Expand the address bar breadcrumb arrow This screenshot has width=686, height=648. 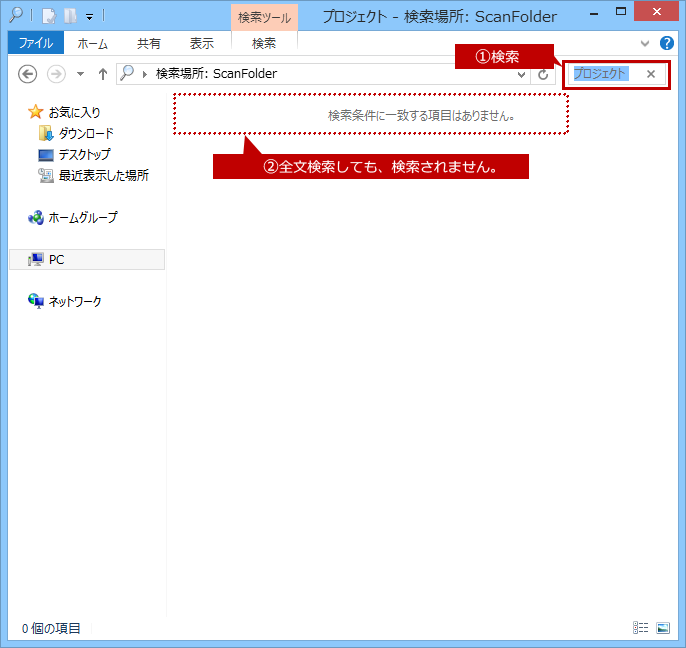[x=145, y=74]
